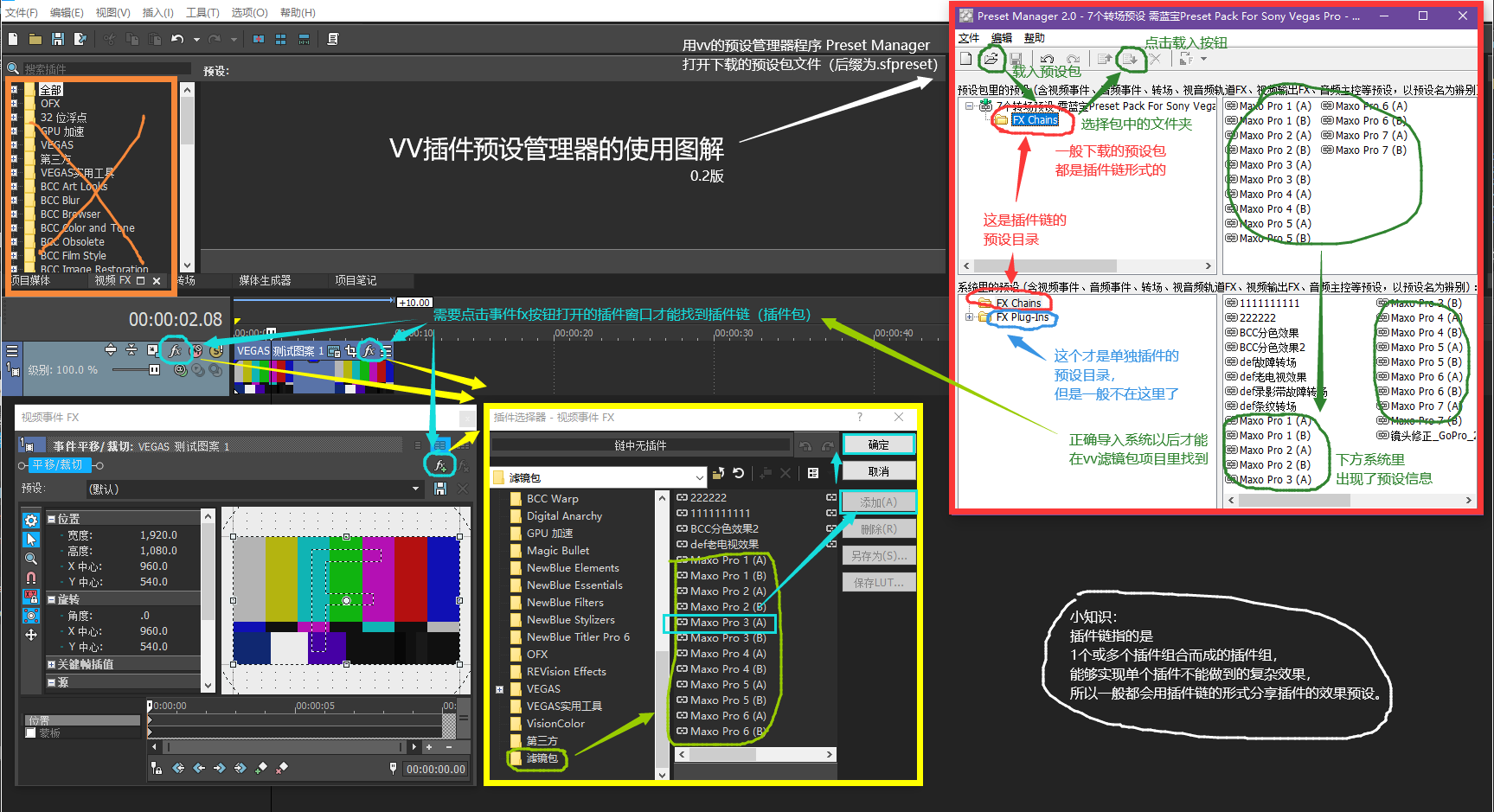Viewport: 1494px width, 812px height.
Task: Click the zoom magnifier tool in pan/crop
Action: 31,558
